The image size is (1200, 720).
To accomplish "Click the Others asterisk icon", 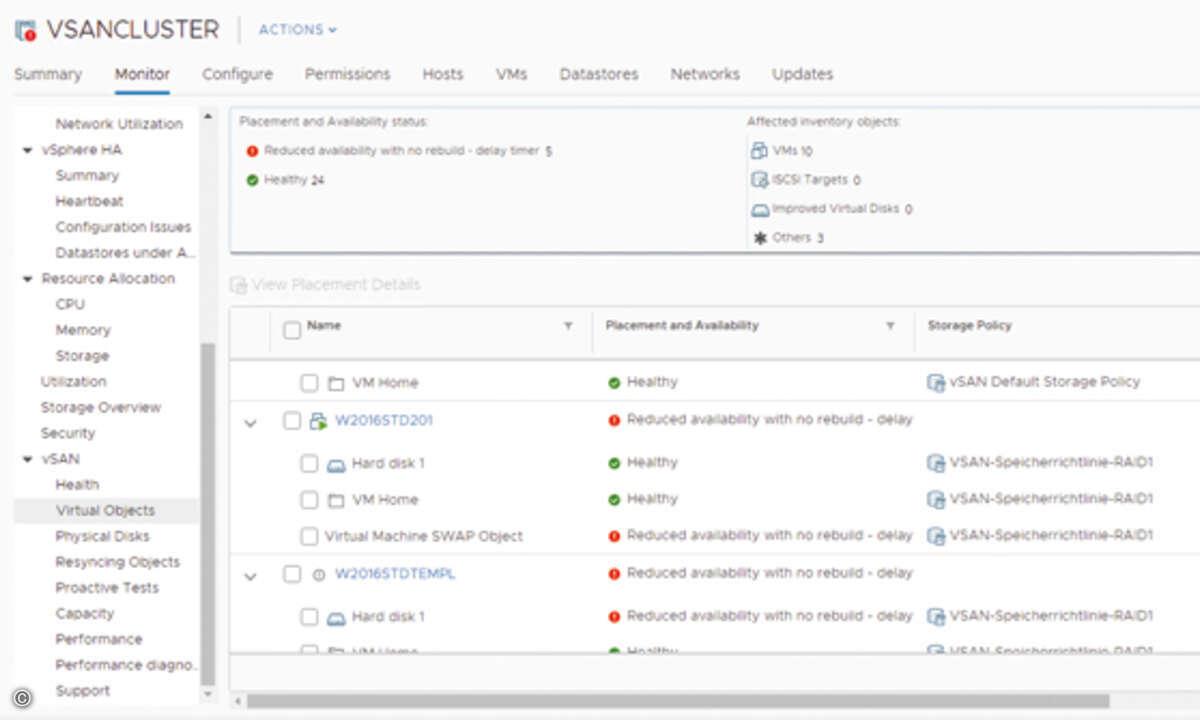I will pos(759,238).
